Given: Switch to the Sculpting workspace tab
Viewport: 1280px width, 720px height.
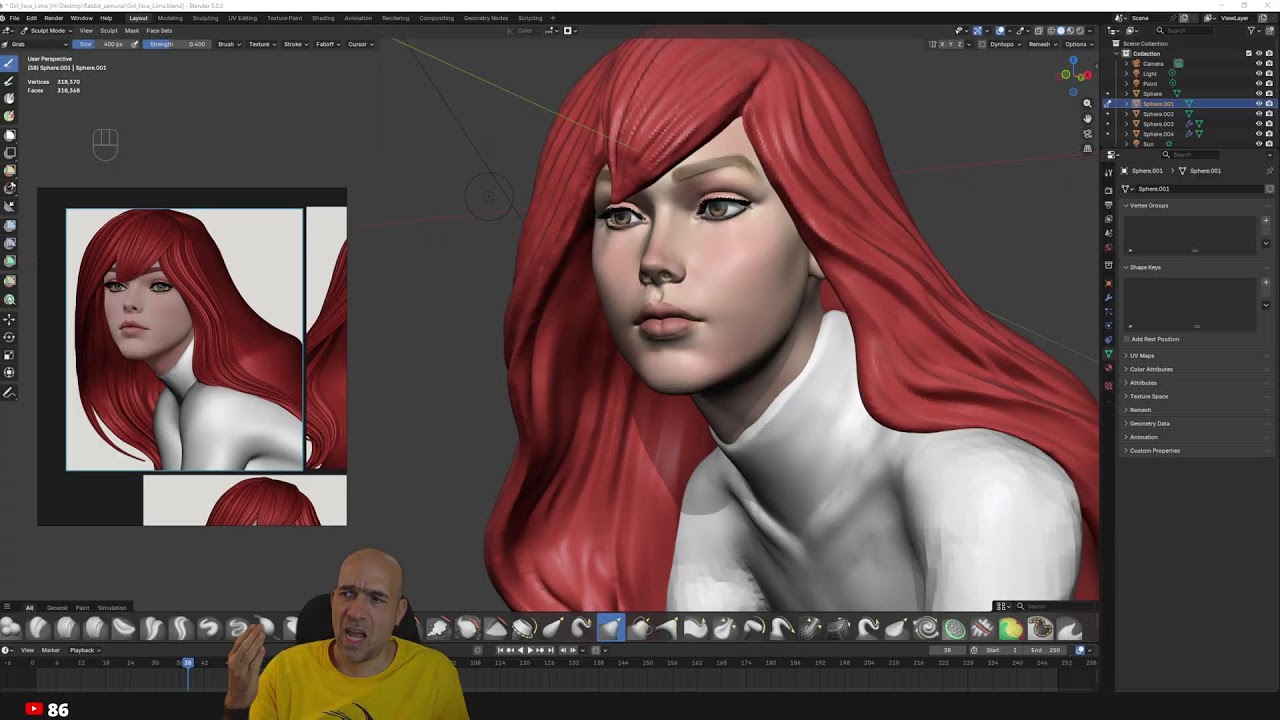Looking at the screenshot, I should point(205,18).
